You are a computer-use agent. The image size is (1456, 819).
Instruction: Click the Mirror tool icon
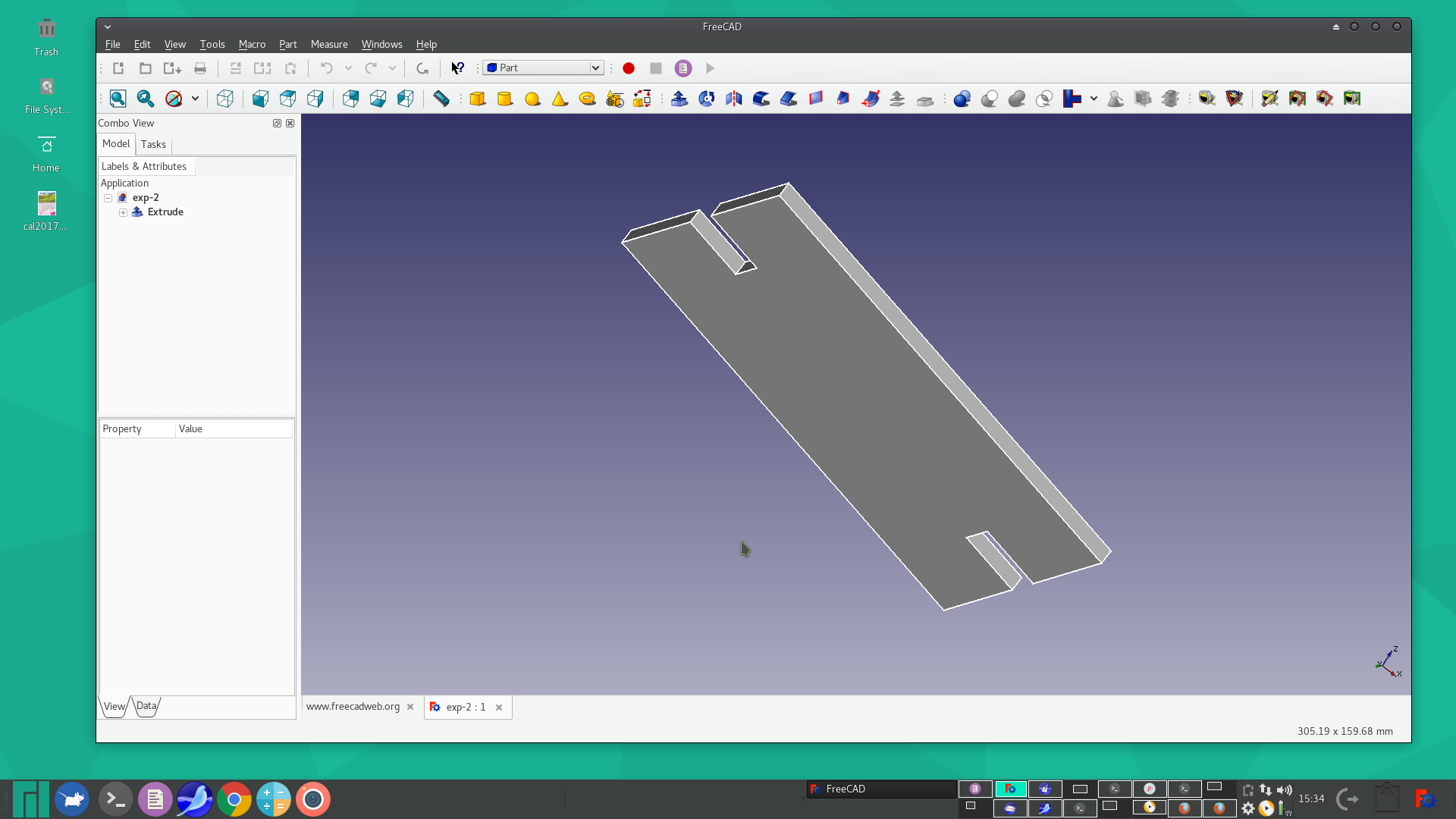coord(734,99)
